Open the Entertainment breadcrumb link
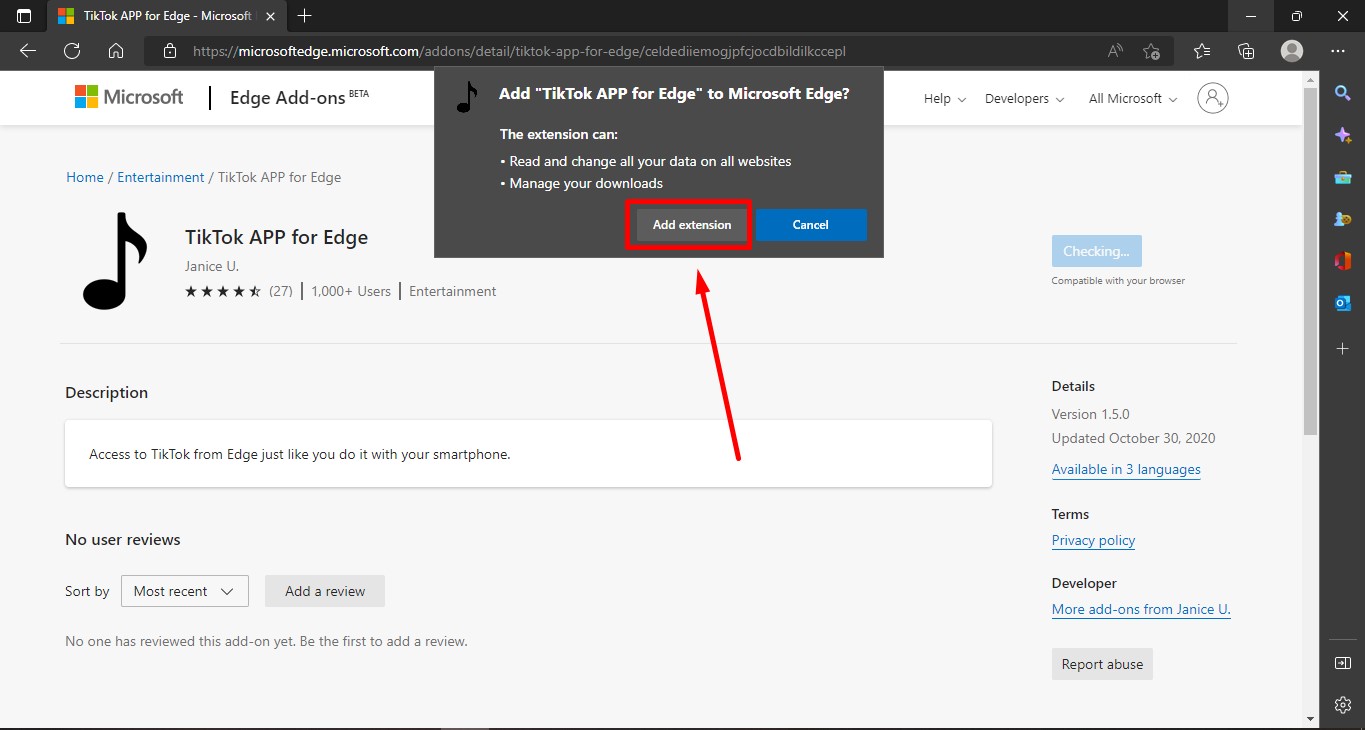This screenshot has height=730, width=1365. tap(160, 177)
